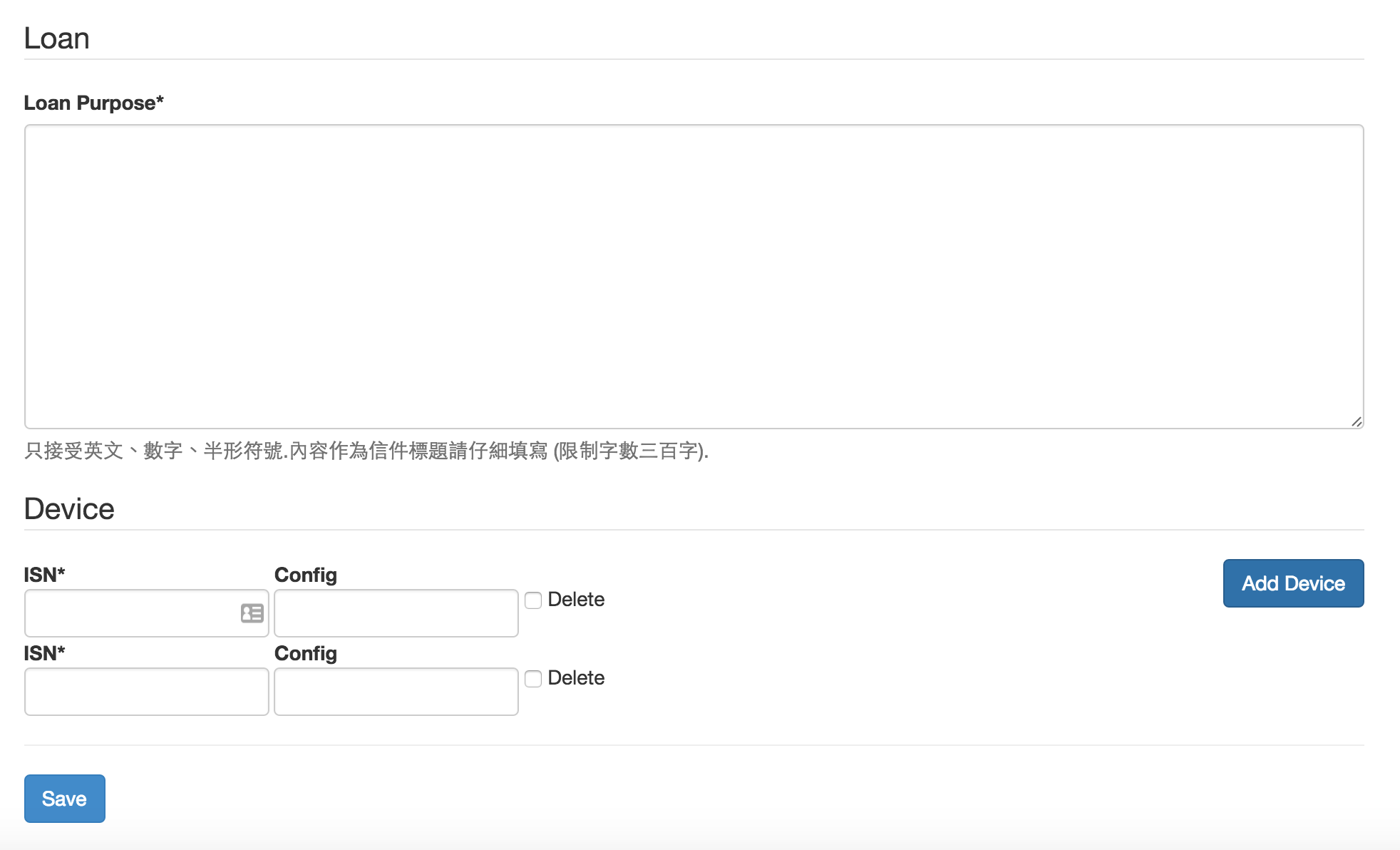Click the Device section heading
Viewport: 1400px width, 850px height.
click(x=69, y=509)
